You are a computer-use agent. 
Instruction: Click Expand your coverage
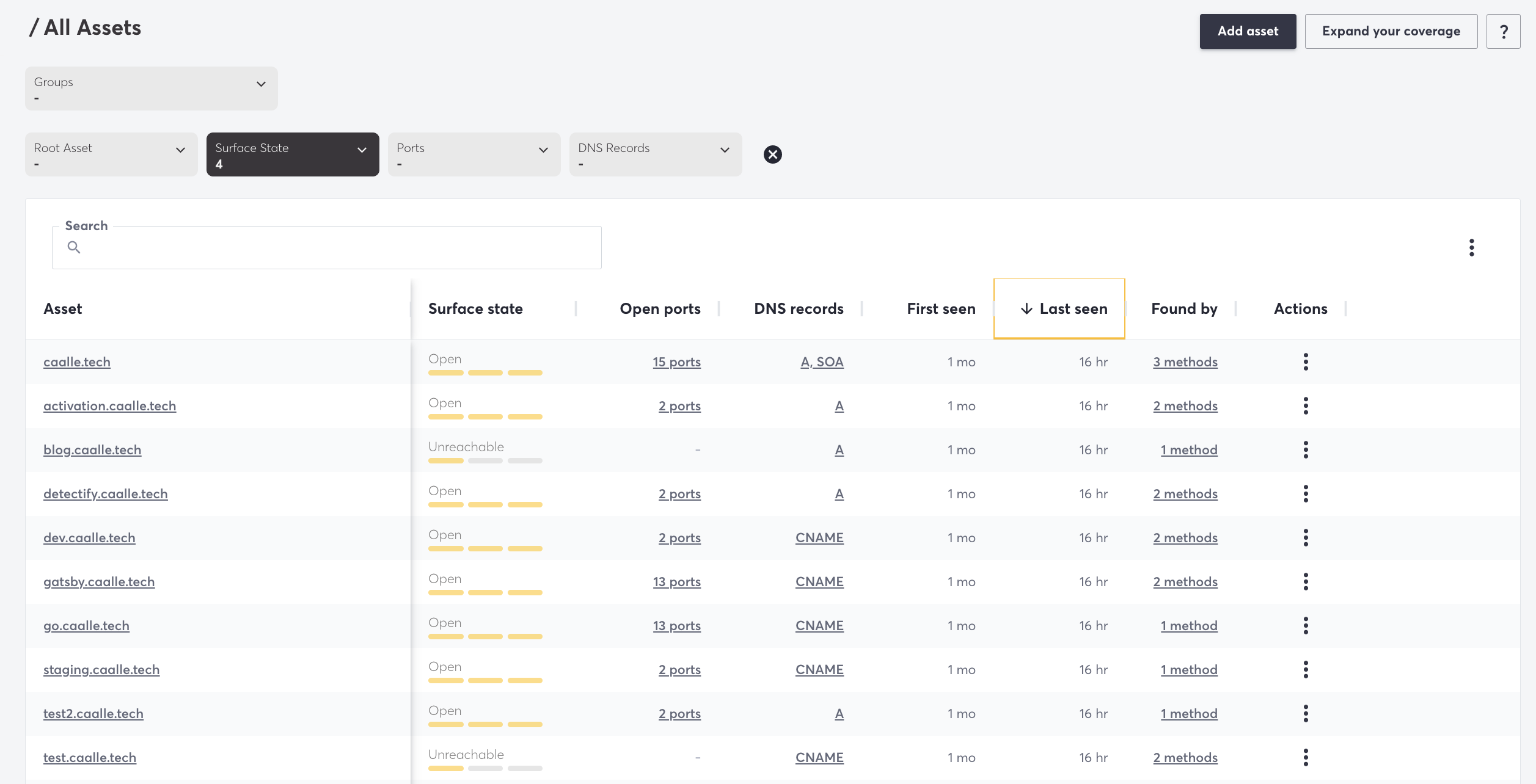point(1391,31)
